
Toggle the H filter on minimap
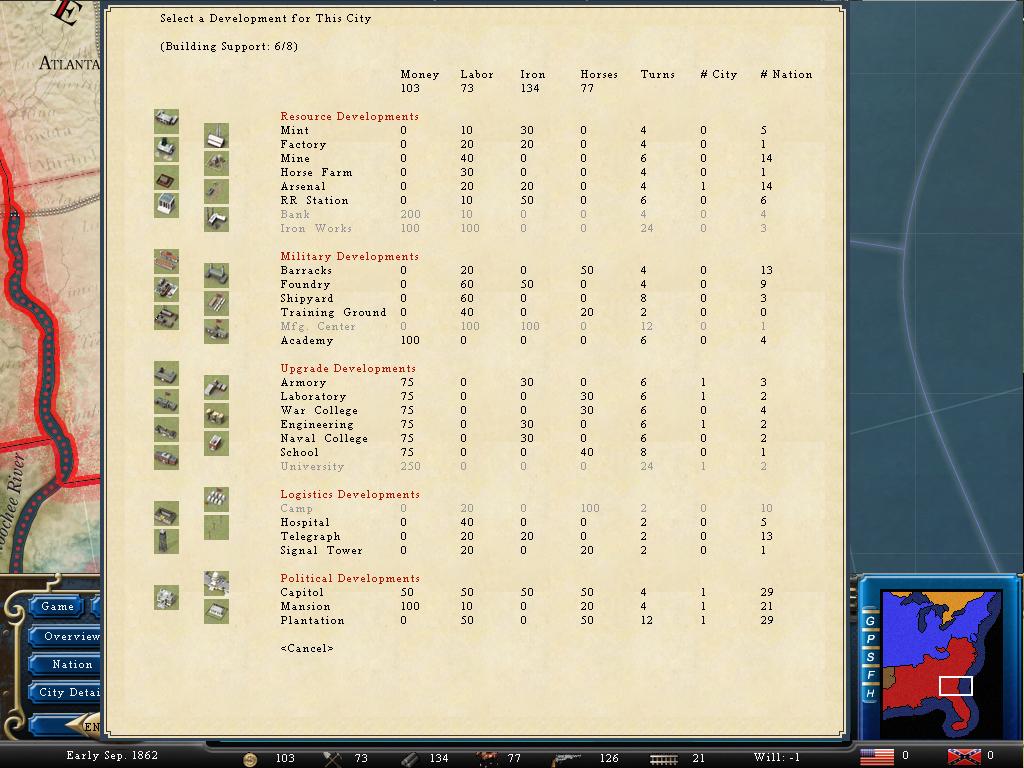point(870,693)
